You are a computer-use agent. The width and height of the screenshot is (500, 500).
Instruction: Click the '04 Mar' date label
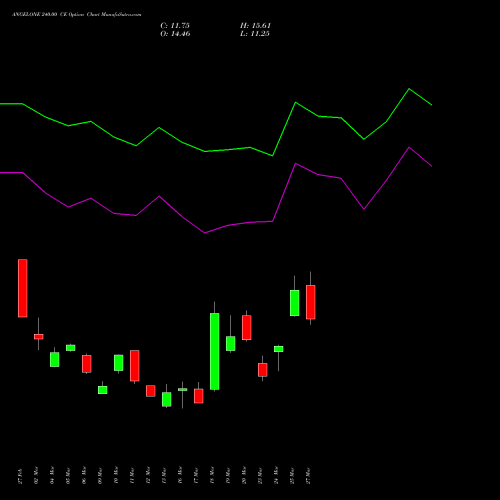pos(52,475)
